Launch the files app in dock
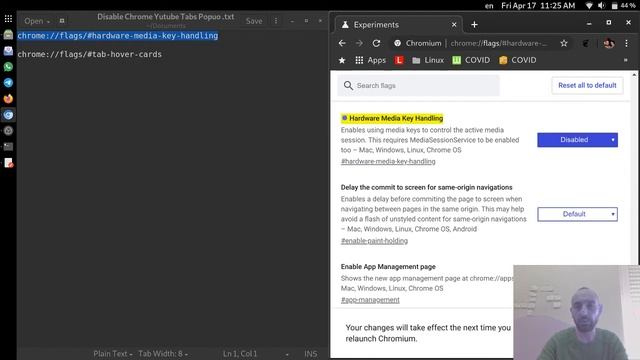Image resolution: width=640 pixels, height=360 pixels. coord(8,35)
